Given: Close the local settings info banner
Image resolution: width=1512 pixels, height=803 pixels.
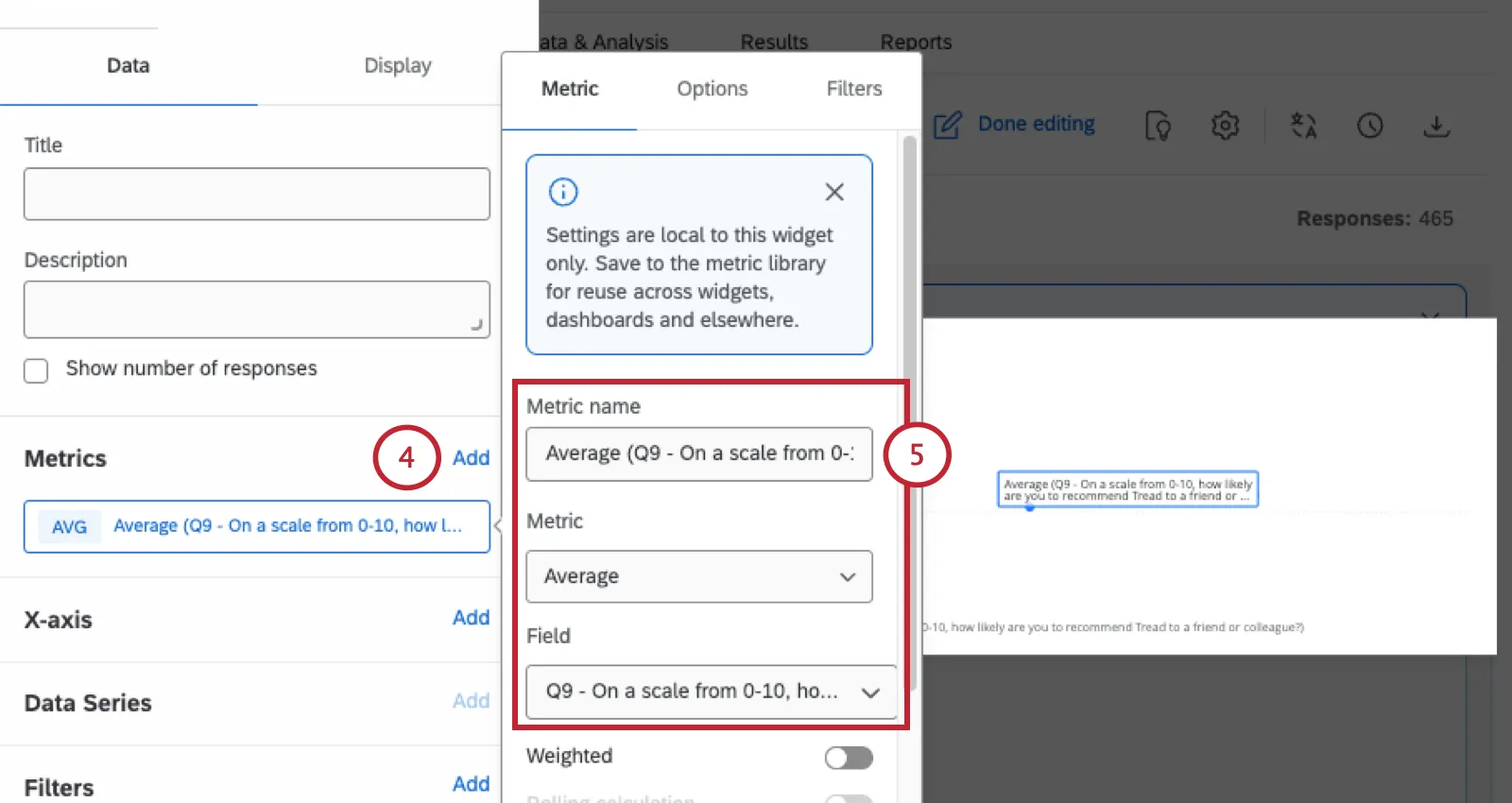Looking at the screenshot, I should pyautogui.click(x=834, y=192).
